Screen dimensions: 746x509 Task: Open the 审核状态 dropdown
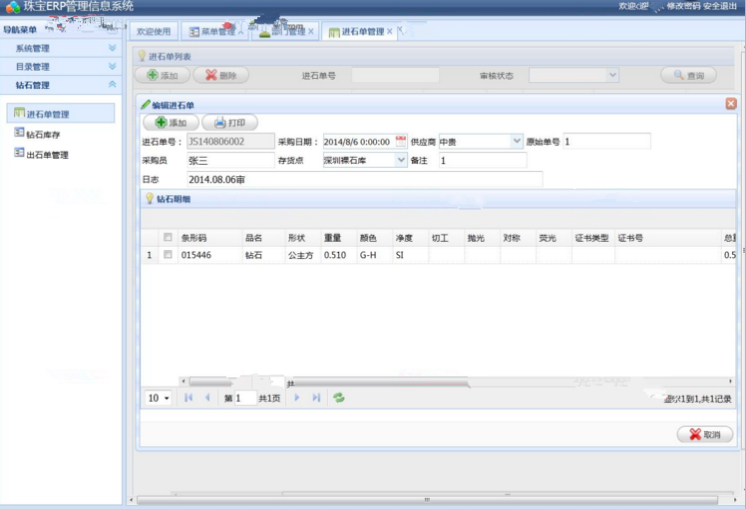(612, 75)
